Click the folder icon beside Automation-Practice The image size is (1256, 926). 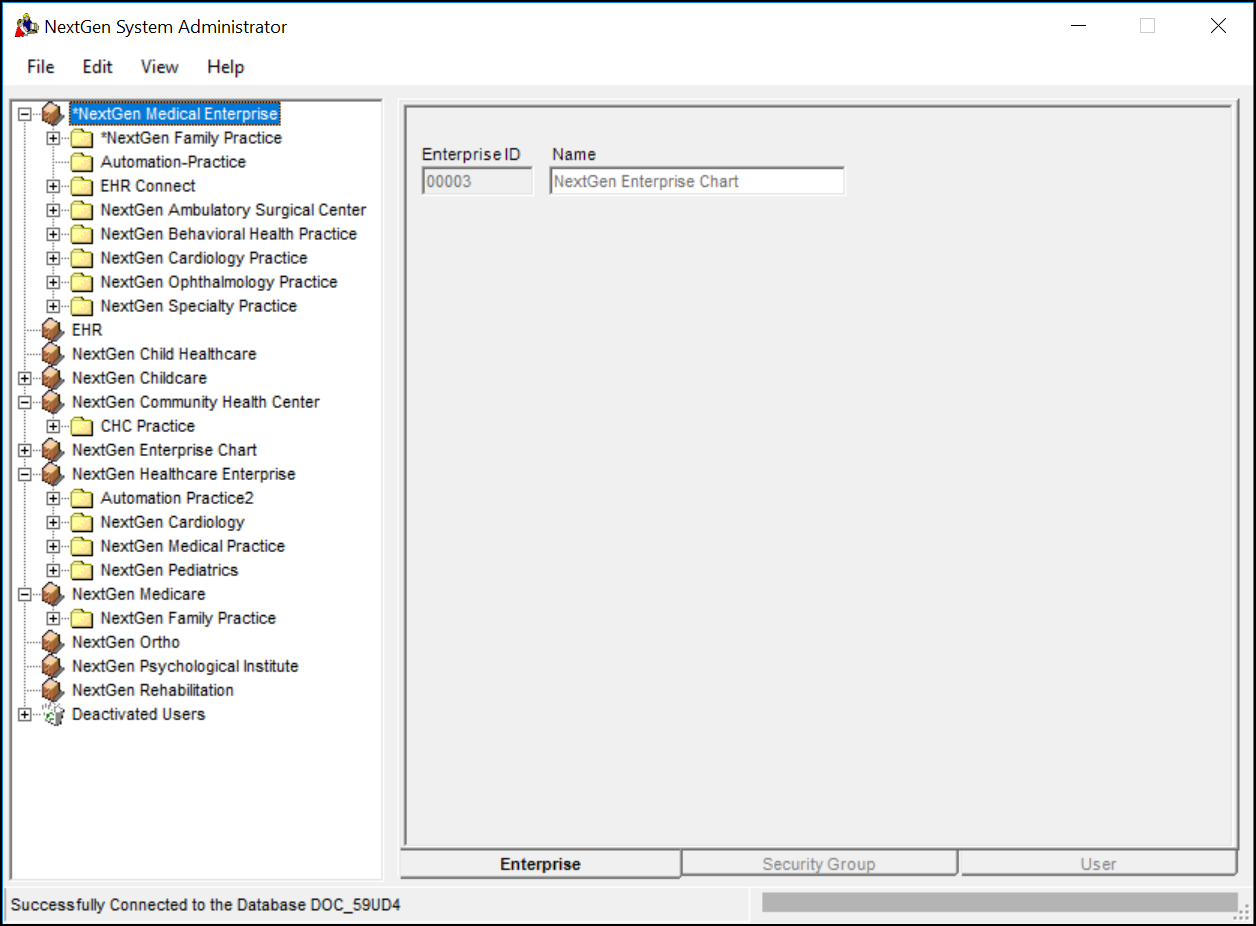(82, 162)
